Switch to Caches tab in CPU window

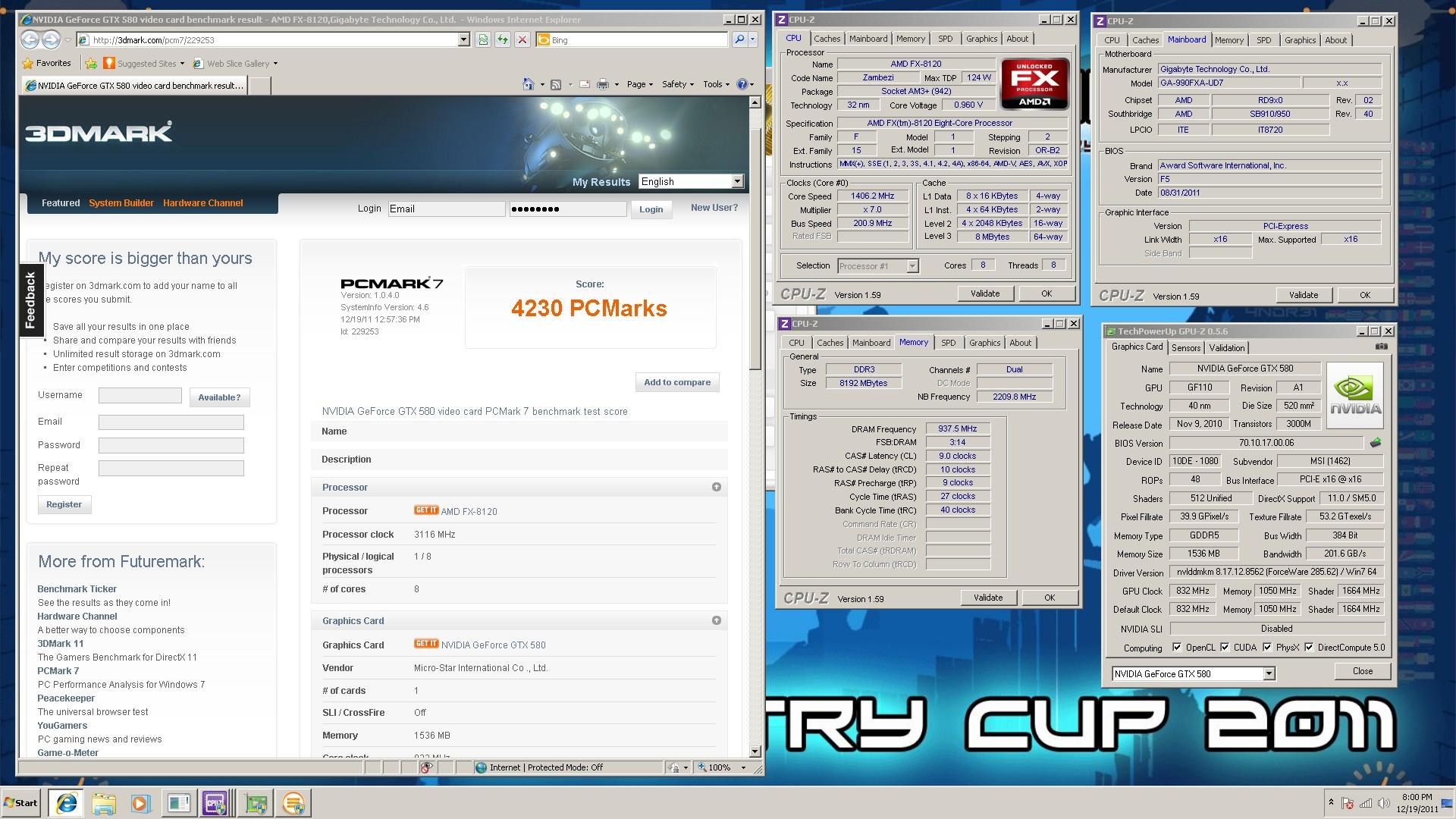(x=827, y=39)
